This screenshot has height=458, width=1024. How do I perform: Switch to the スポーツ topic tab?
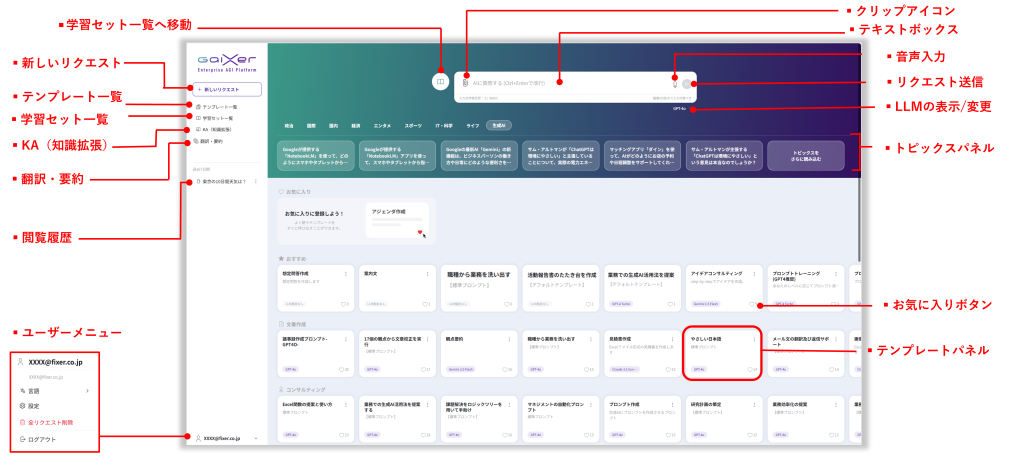pos(413,126)
